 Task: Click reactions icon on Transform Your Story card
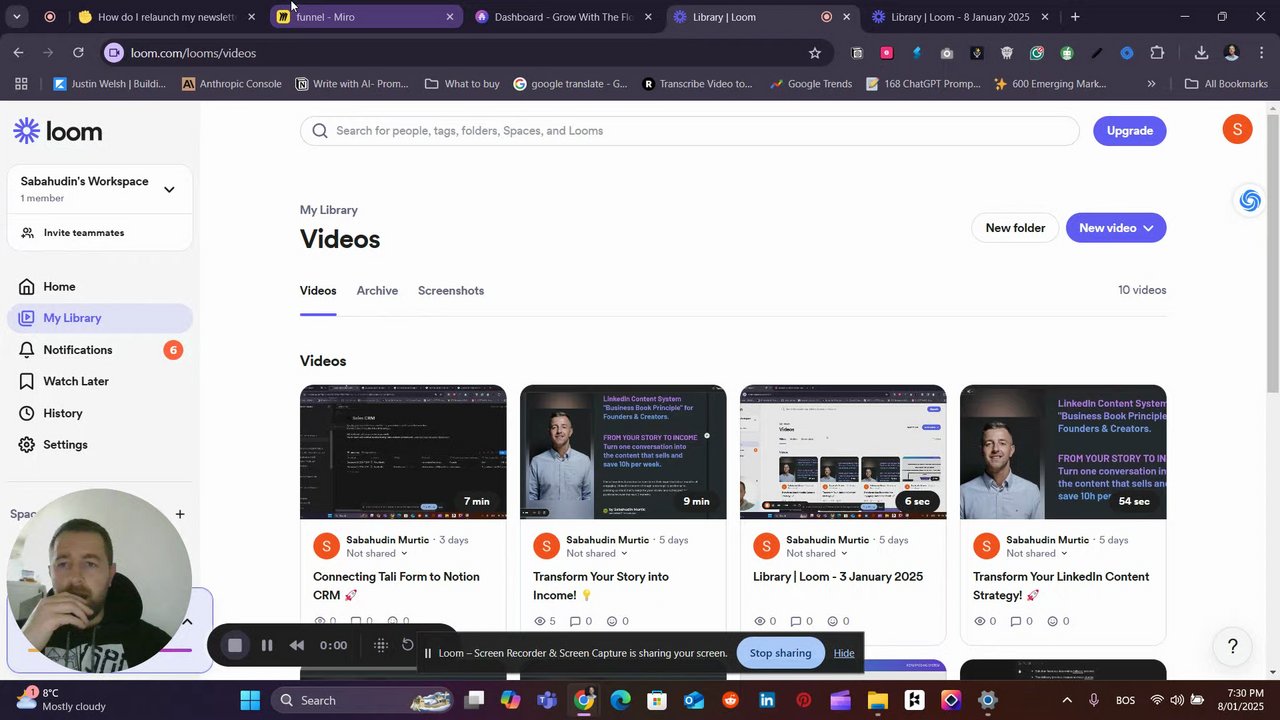coord(612,621)
